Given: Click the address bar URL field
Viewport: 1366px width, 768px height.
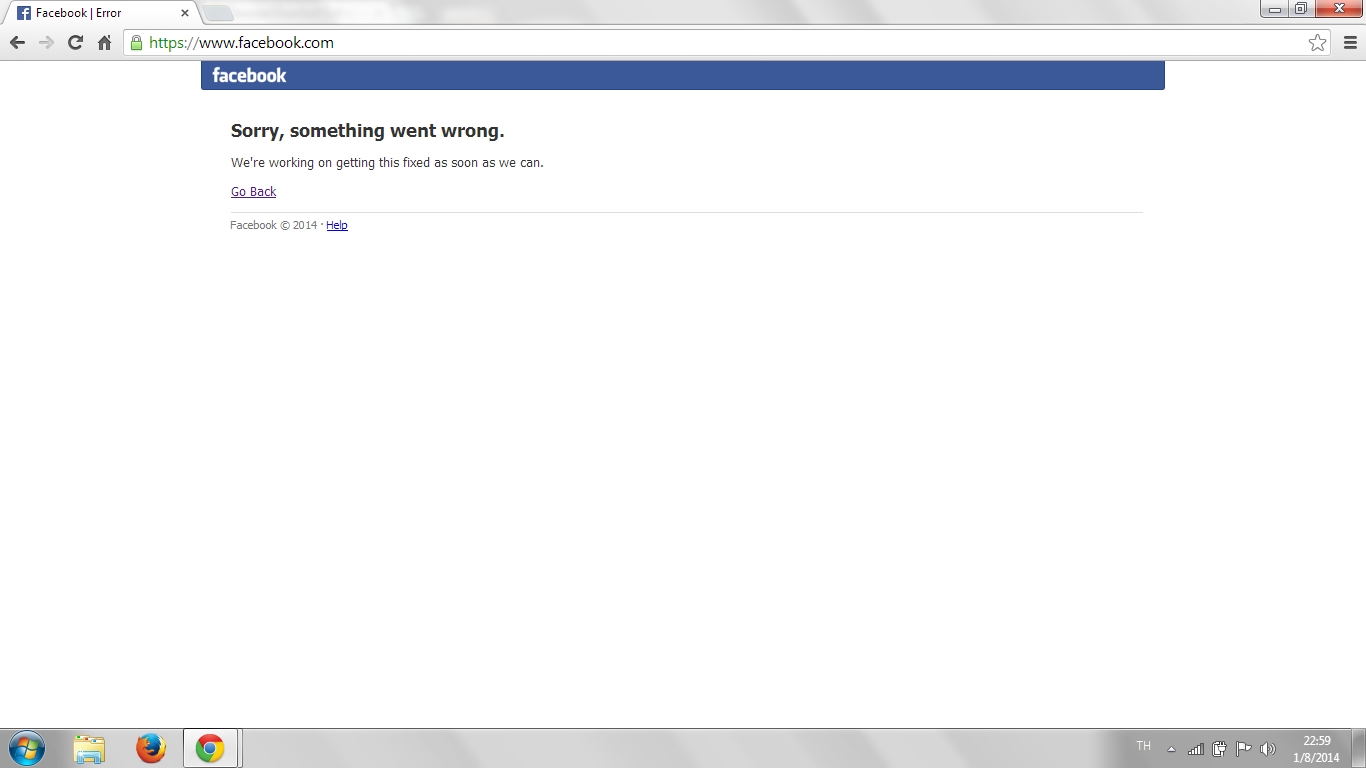Looking at the screenshot, I should click(727, 42).
